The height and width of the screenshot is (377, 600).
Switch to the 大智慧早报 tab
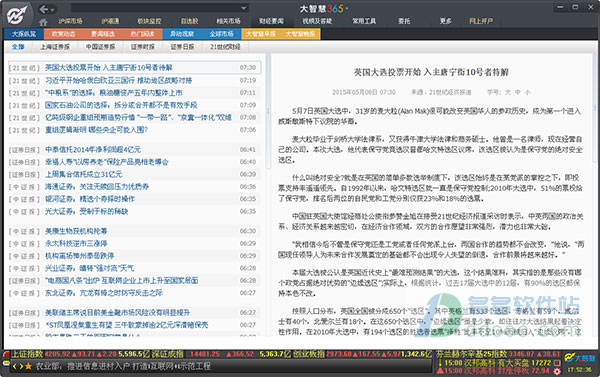click(261, 34)
